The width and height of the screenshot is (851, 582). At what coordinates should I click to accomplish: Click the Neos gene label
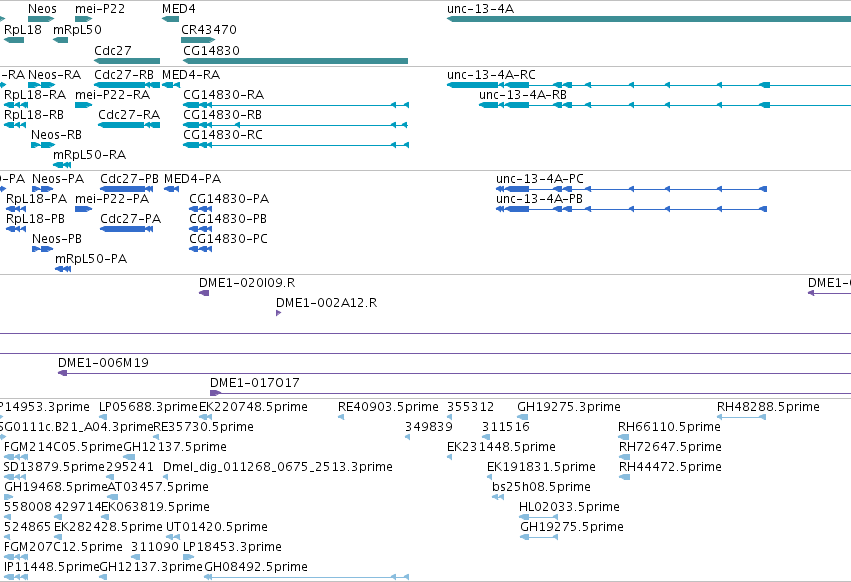(x=42, y=9)
